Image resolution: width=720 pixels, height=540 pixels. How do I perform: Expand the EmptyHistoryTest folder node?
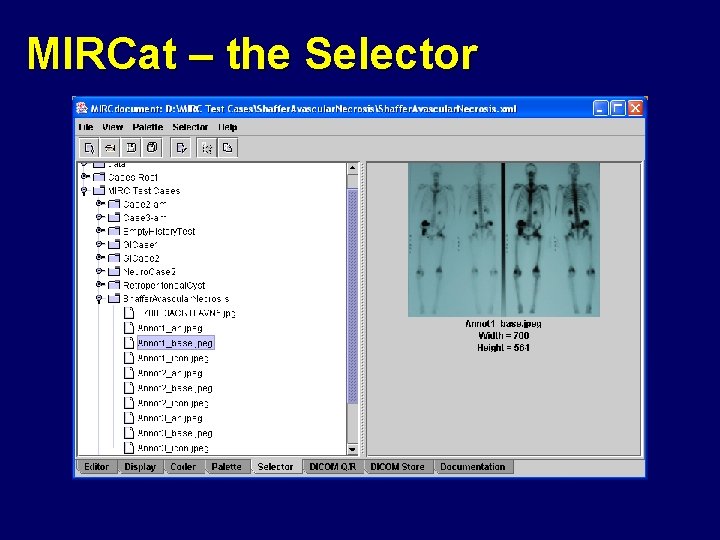coord(100,231)
